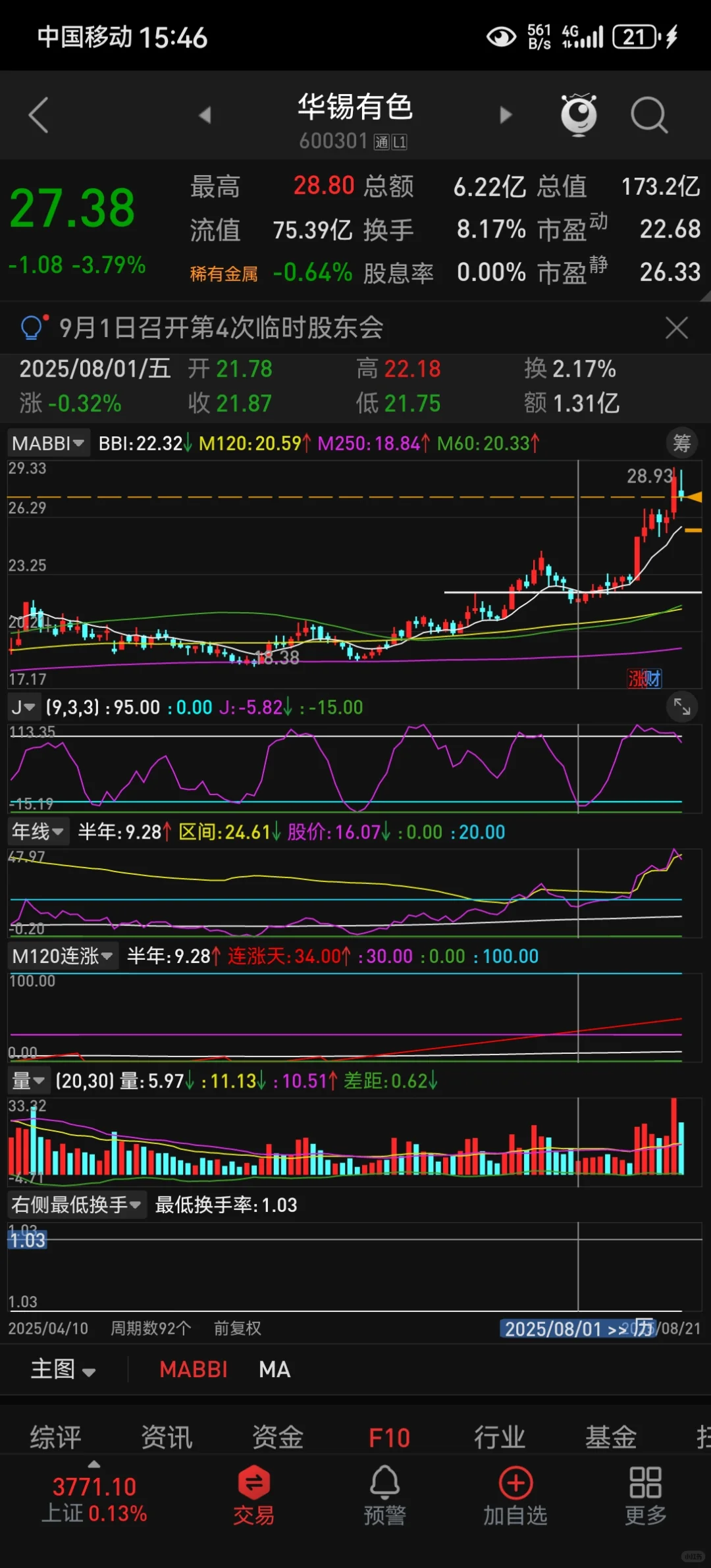Tap the 涨财 tag on chart

coord(645,678)
